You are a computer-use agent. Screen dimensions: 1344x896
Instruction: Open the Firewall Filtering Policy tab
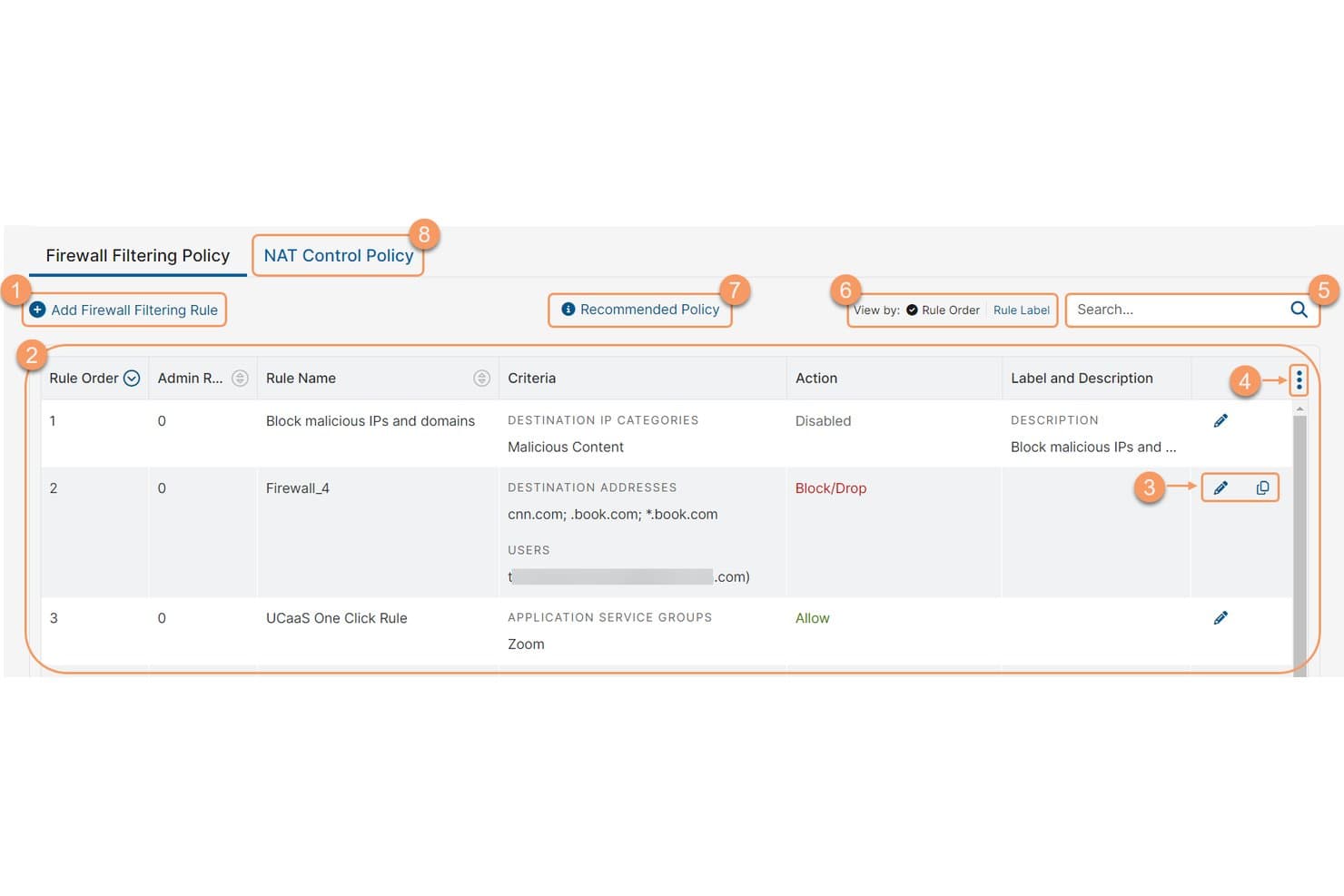point(138,255)
